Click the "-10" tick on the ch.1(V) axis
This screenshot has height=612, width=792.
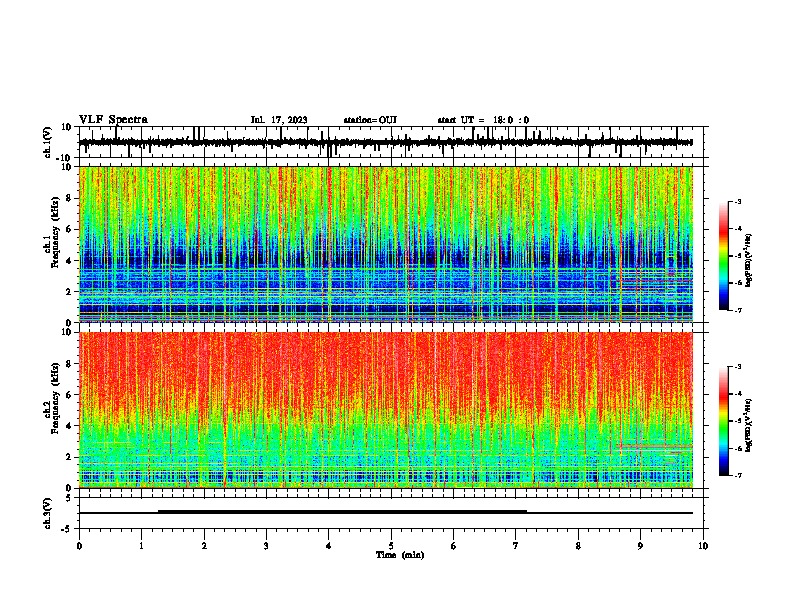pos(65,158)
